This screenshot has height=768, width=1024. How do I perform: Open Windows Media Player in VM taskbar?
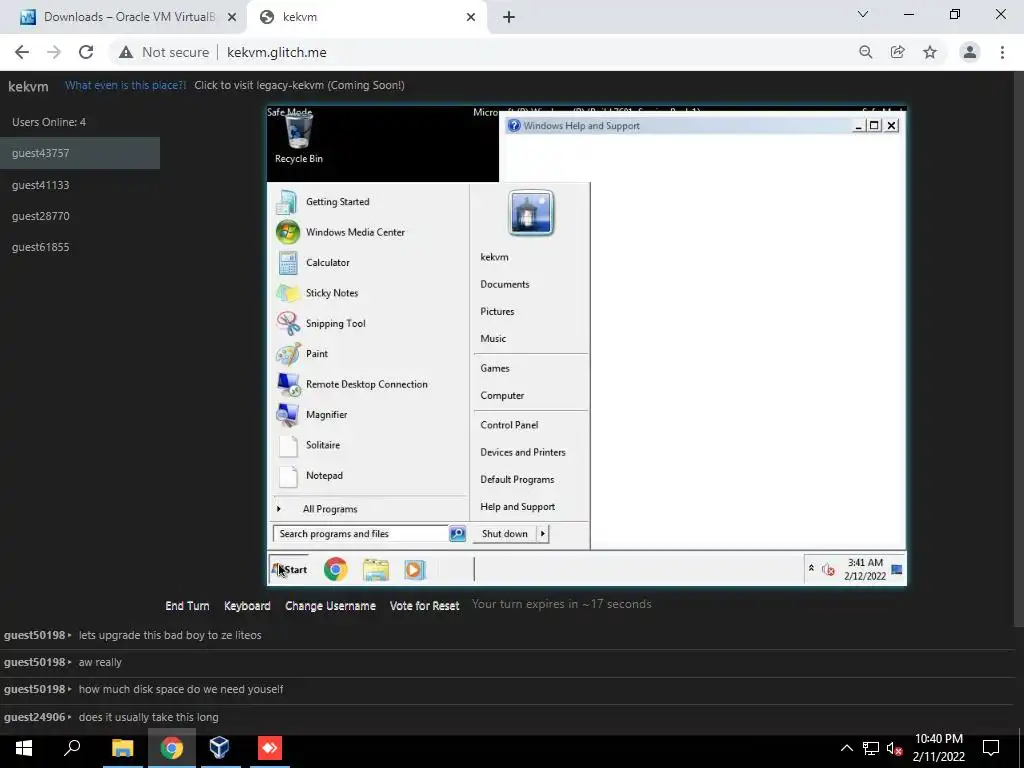point(414,569)
